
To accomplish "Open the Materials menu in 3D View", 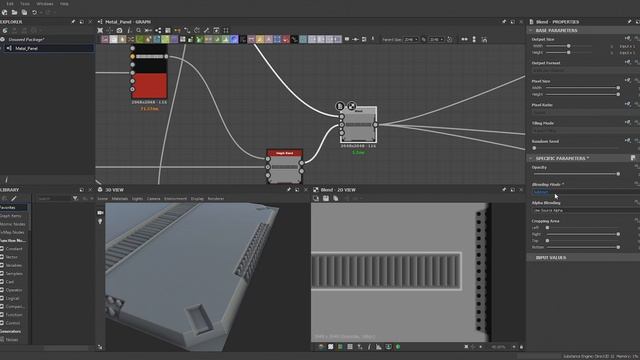I will [120, 199].
